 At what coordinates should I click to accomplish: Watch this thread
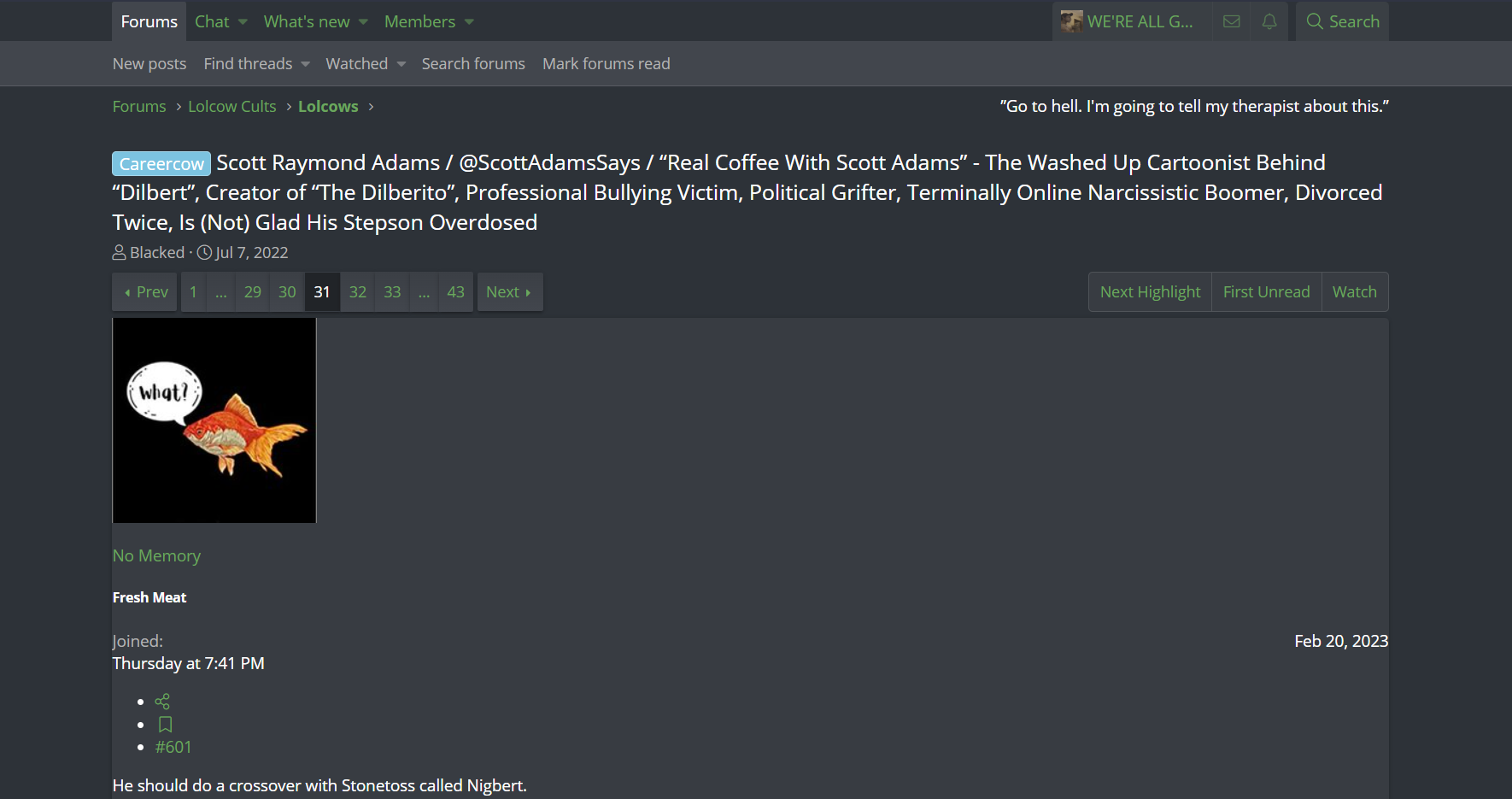[x=1355, y=292]
